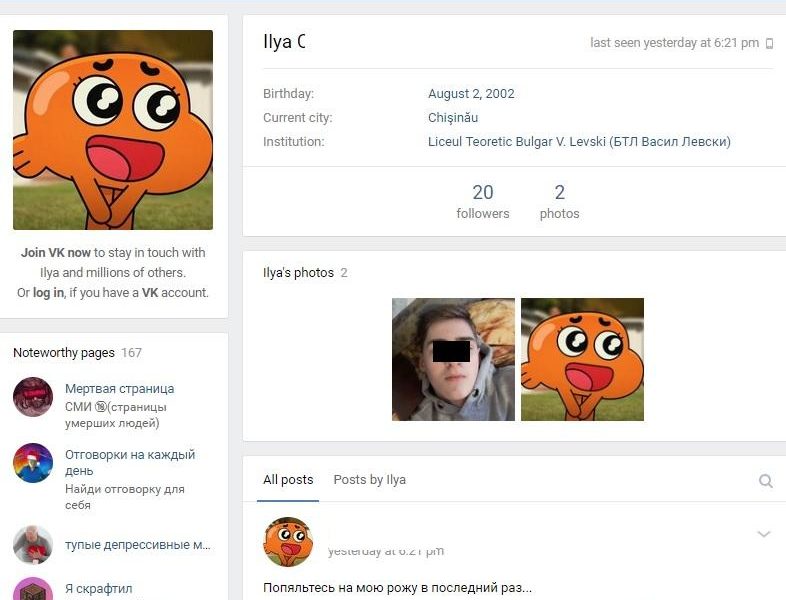Viewport: 786px width, 600px height.
Task: Open the Liceul Teoretic Bulgar V. Levski link
Action: pyautogui.click(x=579, y=142)
